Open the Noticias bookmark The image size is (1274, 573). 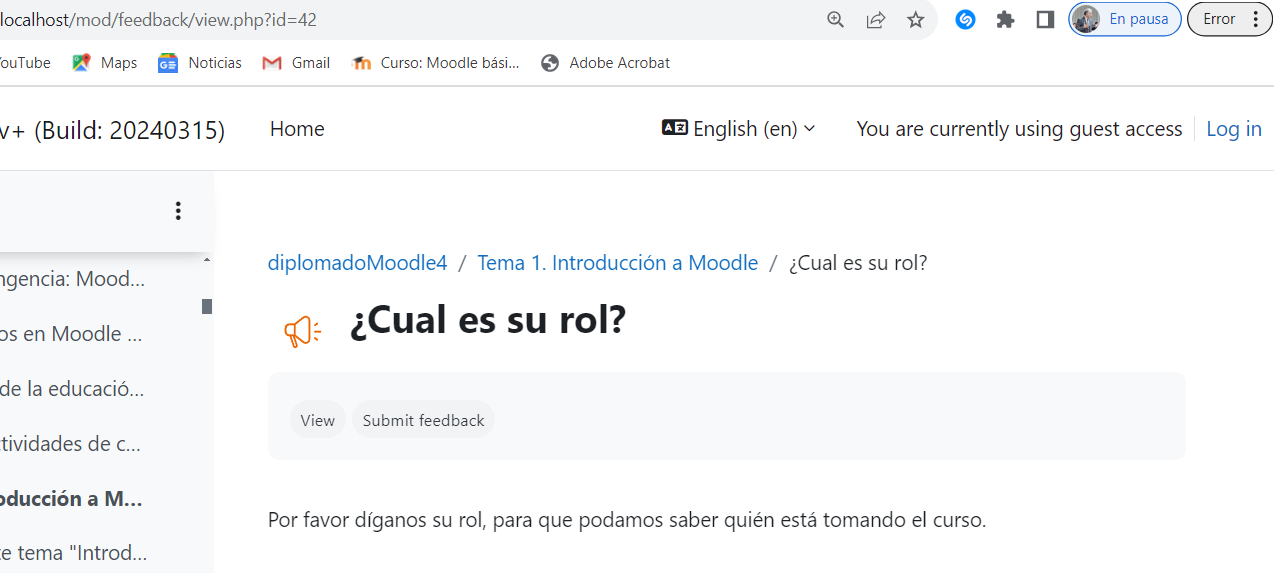click(x=200, y=63)
